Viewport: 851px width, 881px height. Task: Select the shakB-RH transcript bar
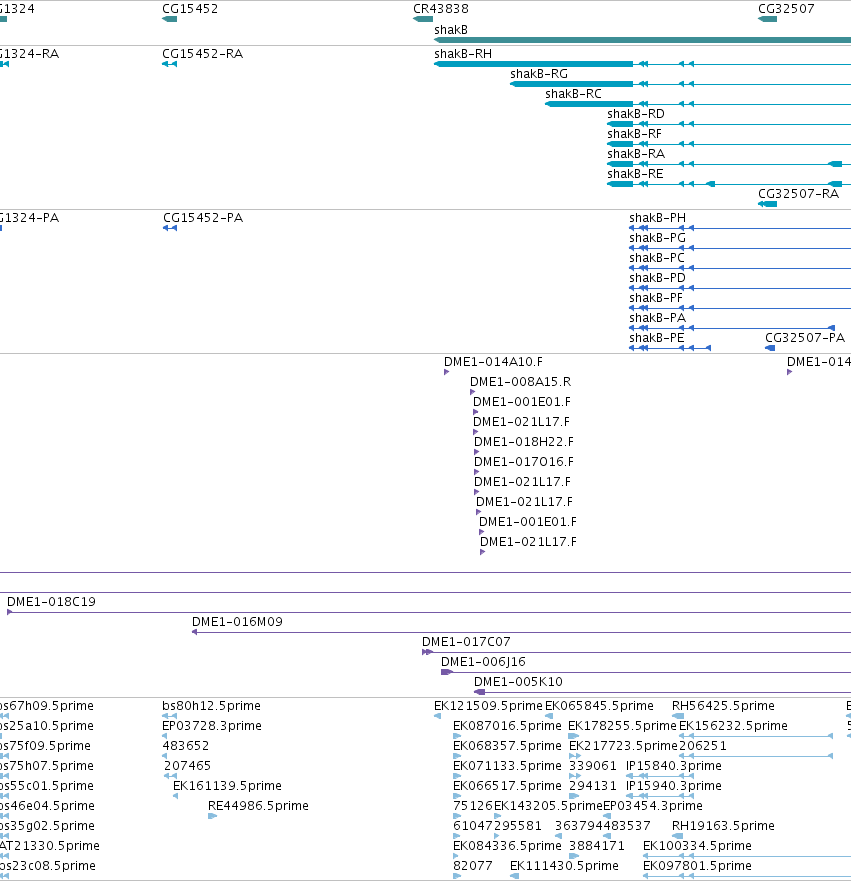534,64
